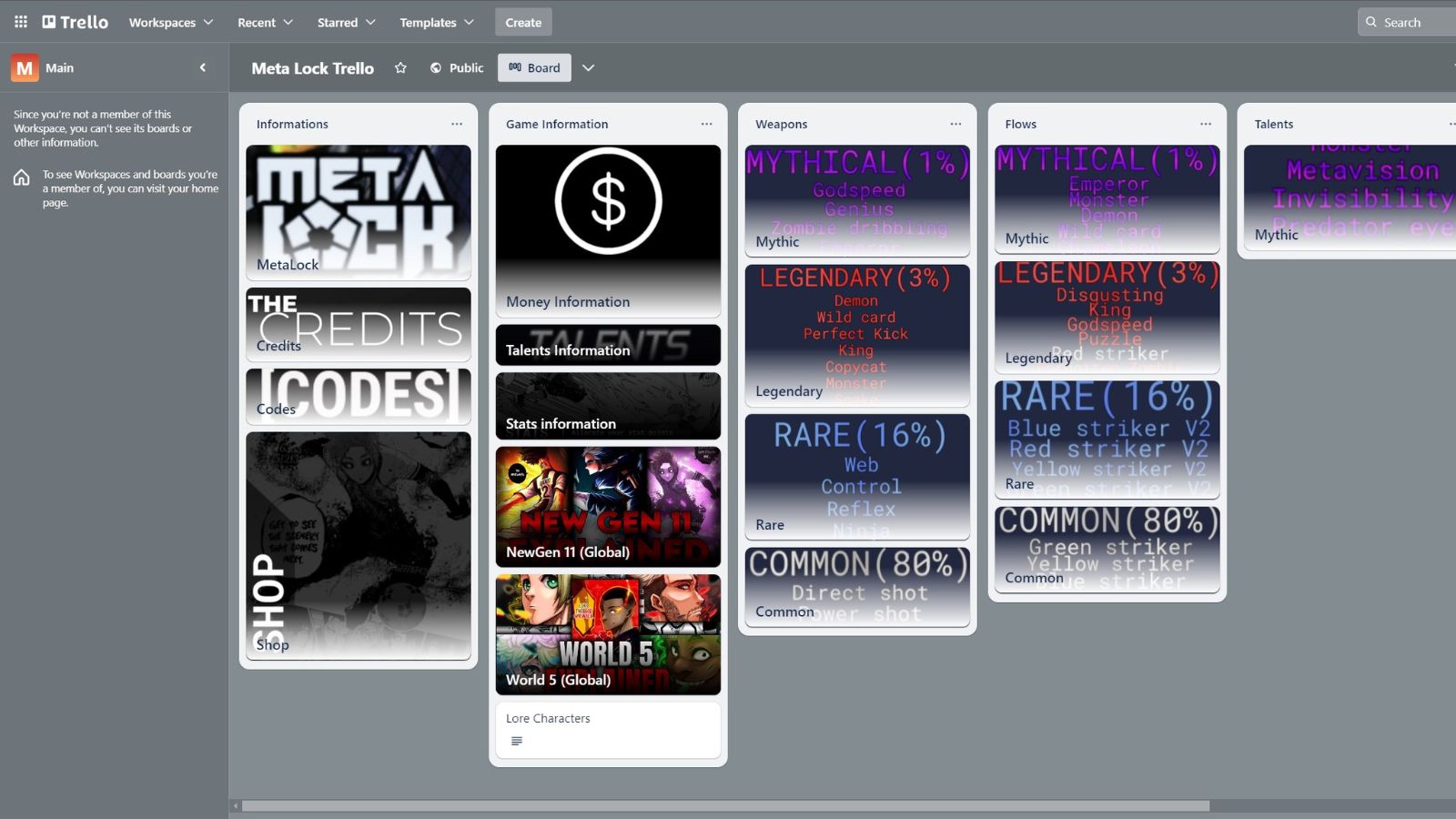1456x819 pixels.
Task: Open the Flows list actions menu
Action: pos(1206,123)
